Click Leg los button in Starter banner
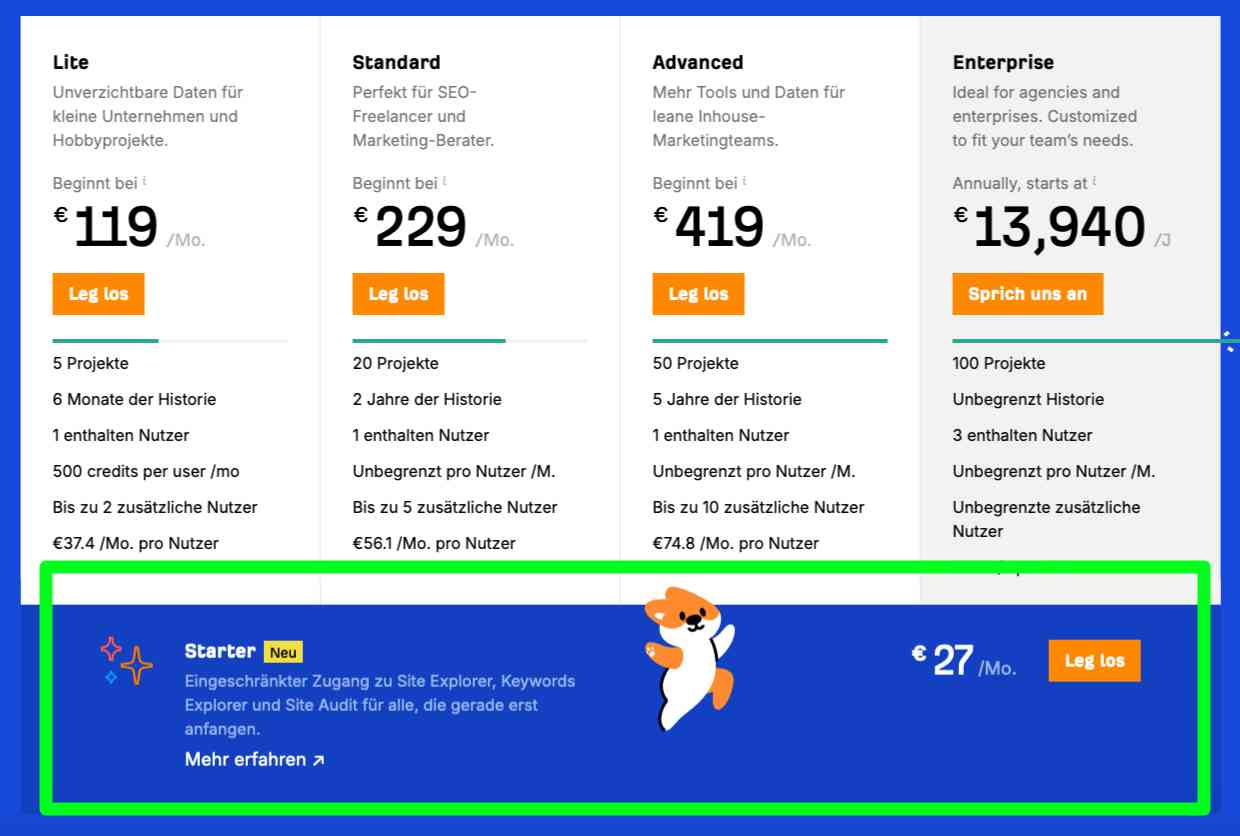 (x=1094, y=661)
